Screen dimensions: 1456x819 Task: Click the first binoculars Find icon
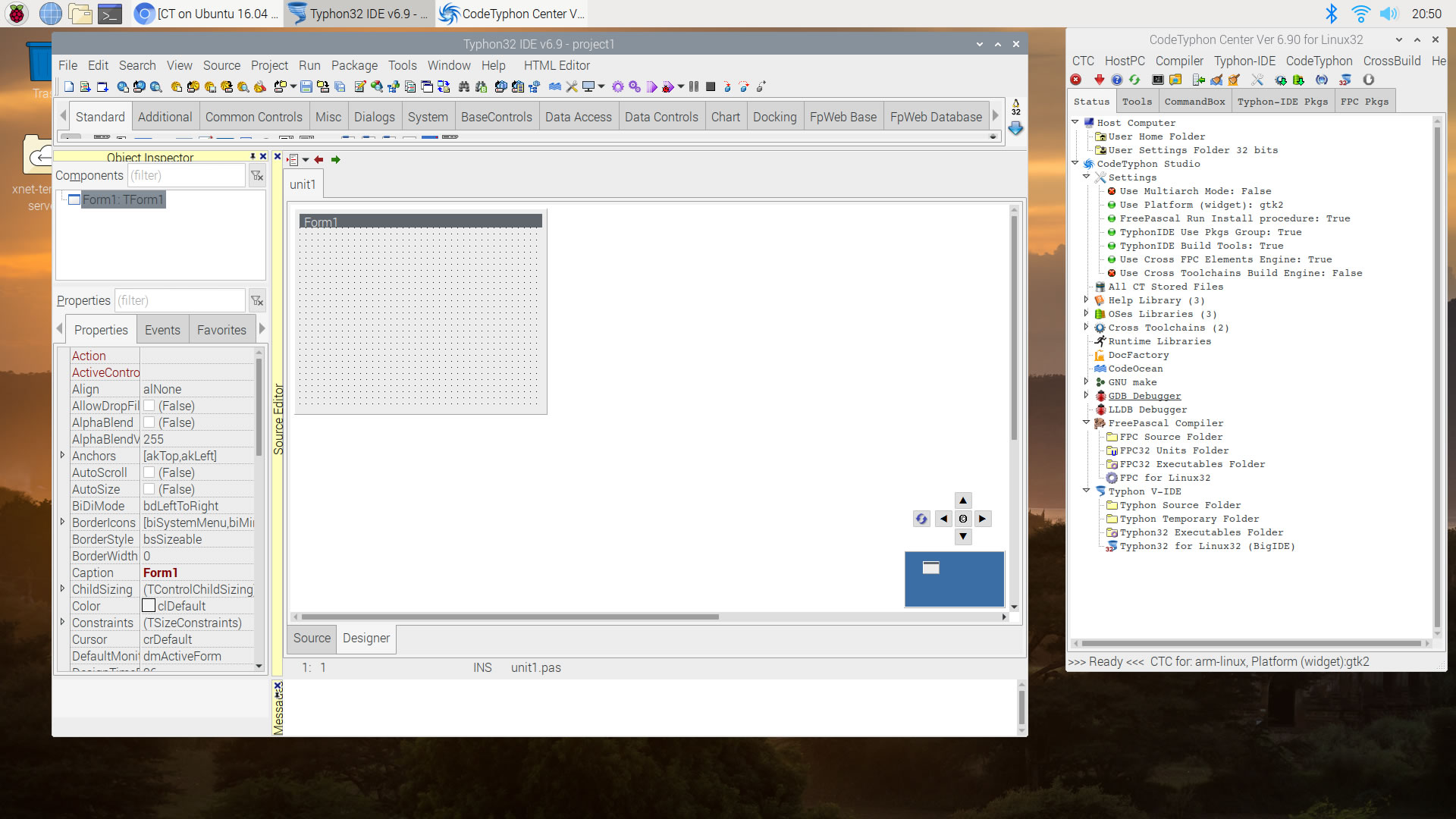tap(464, 87)
